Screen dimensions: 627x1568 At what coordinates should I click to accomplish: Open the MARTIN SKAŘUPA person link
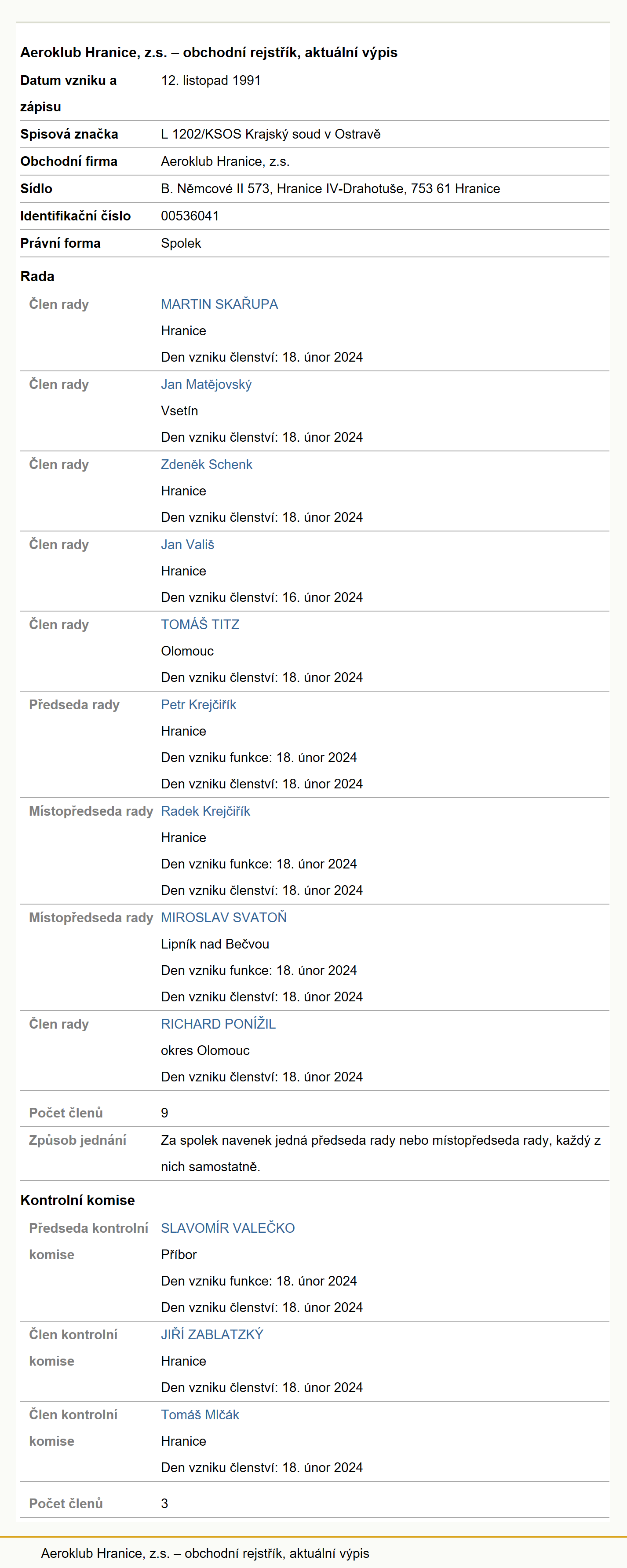coord(219,304)
